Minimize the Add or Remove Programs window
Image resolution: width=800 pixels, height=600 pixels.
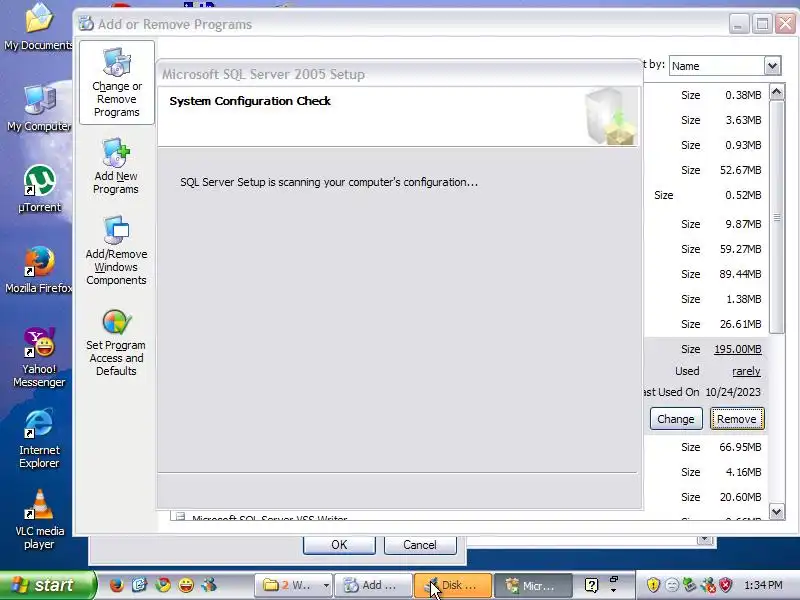[x=738, y=24]
